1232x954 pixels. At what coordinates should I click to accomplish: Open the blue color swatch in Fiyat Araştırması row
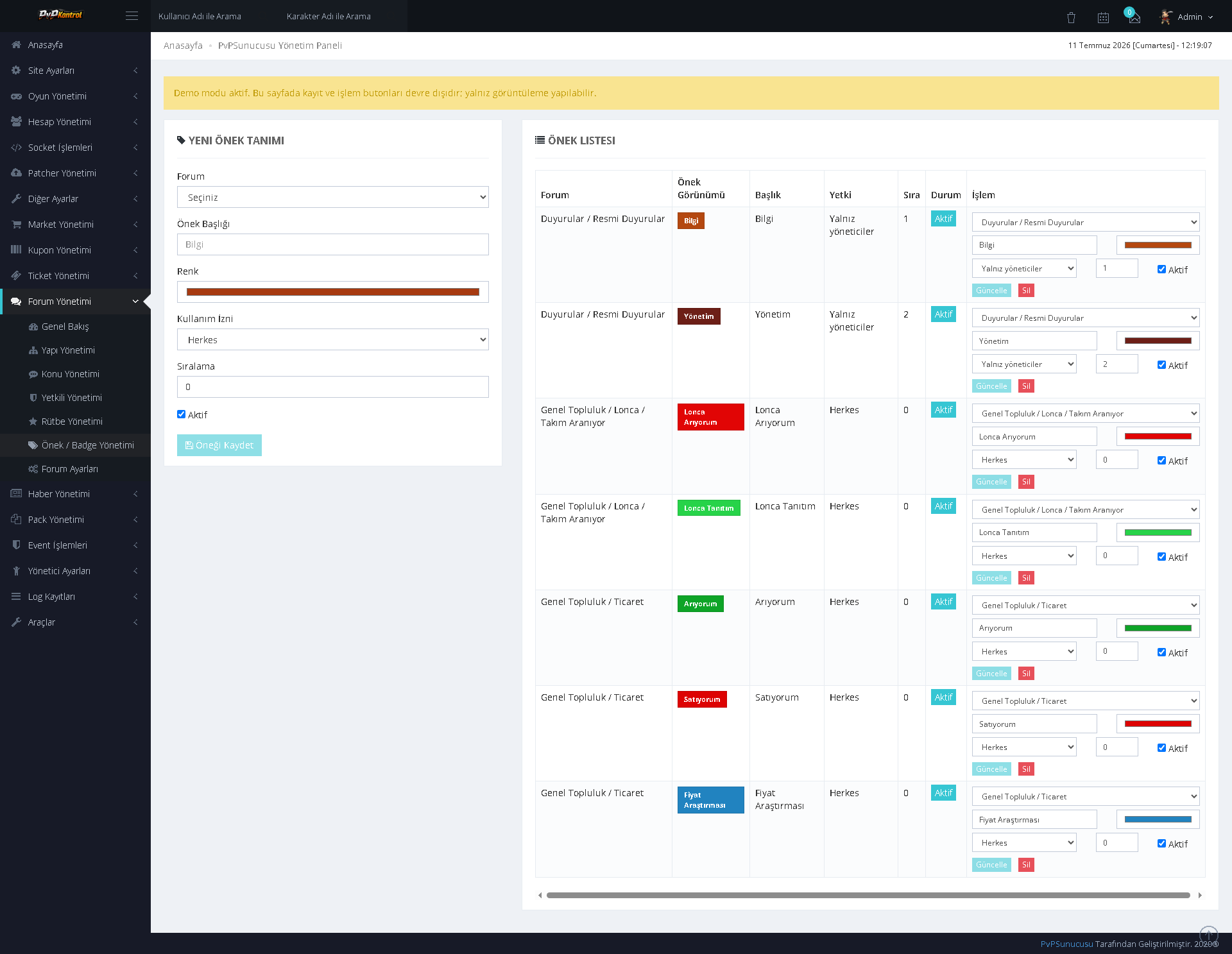1158,820
